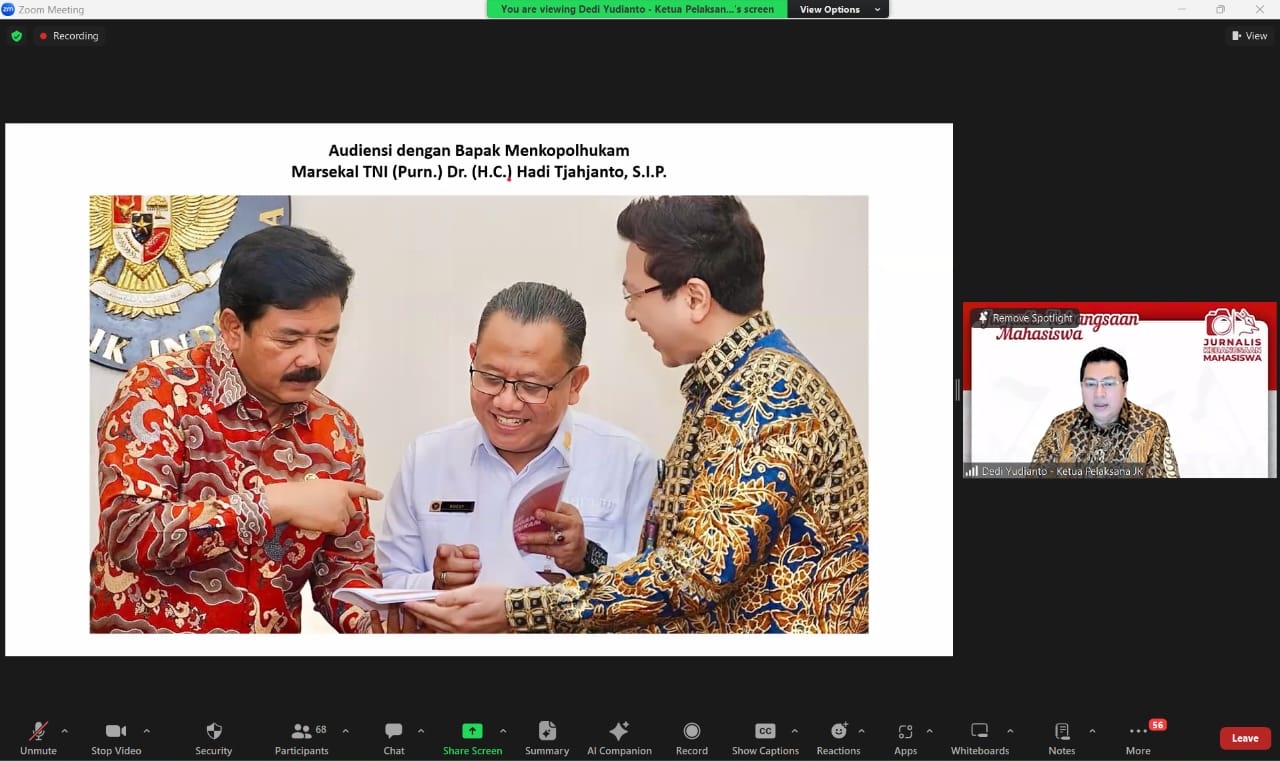Open a Zoom Whiteboard
This screenshot has height=761, width=1280.
tap(979, 737)
